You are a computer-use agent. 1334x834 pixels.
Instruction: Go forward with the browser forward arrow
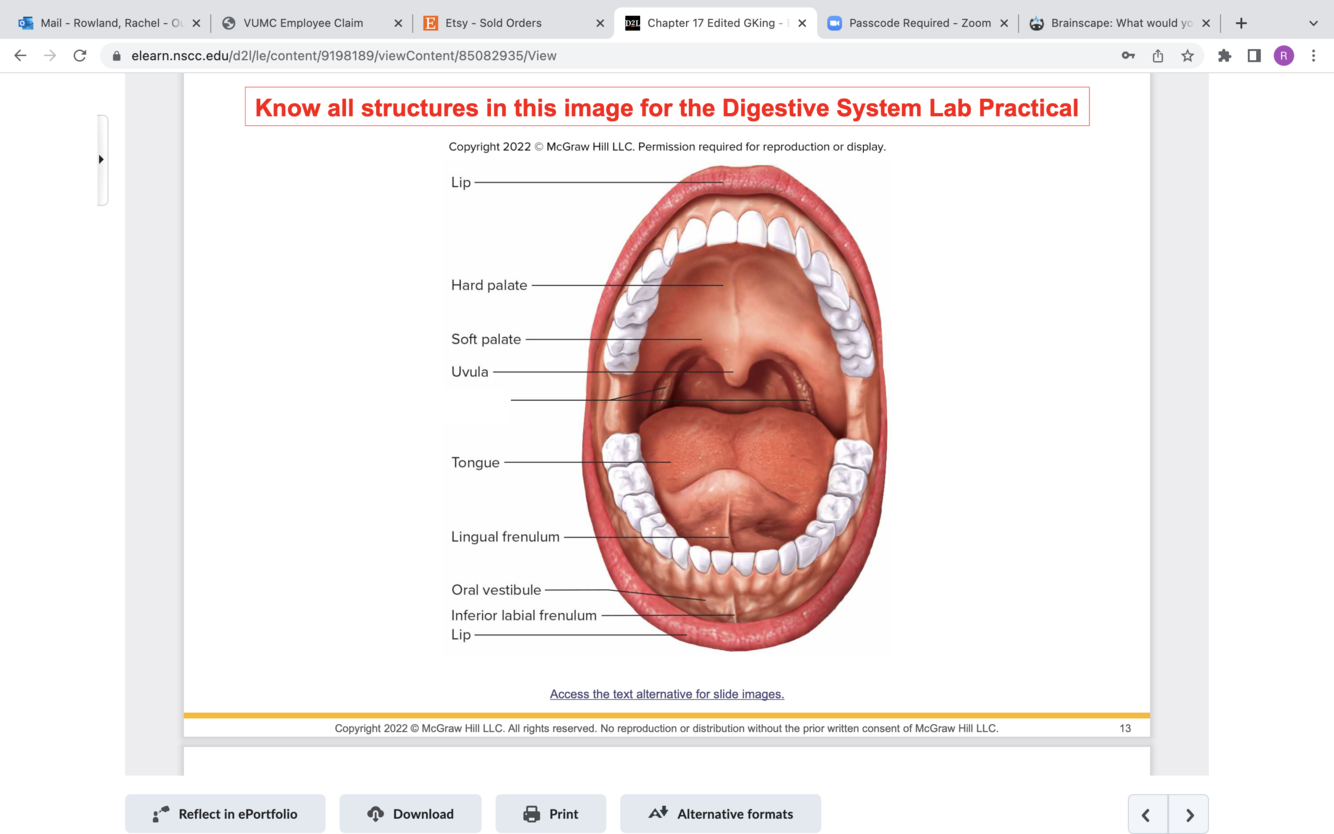click(x=50, y=56)
